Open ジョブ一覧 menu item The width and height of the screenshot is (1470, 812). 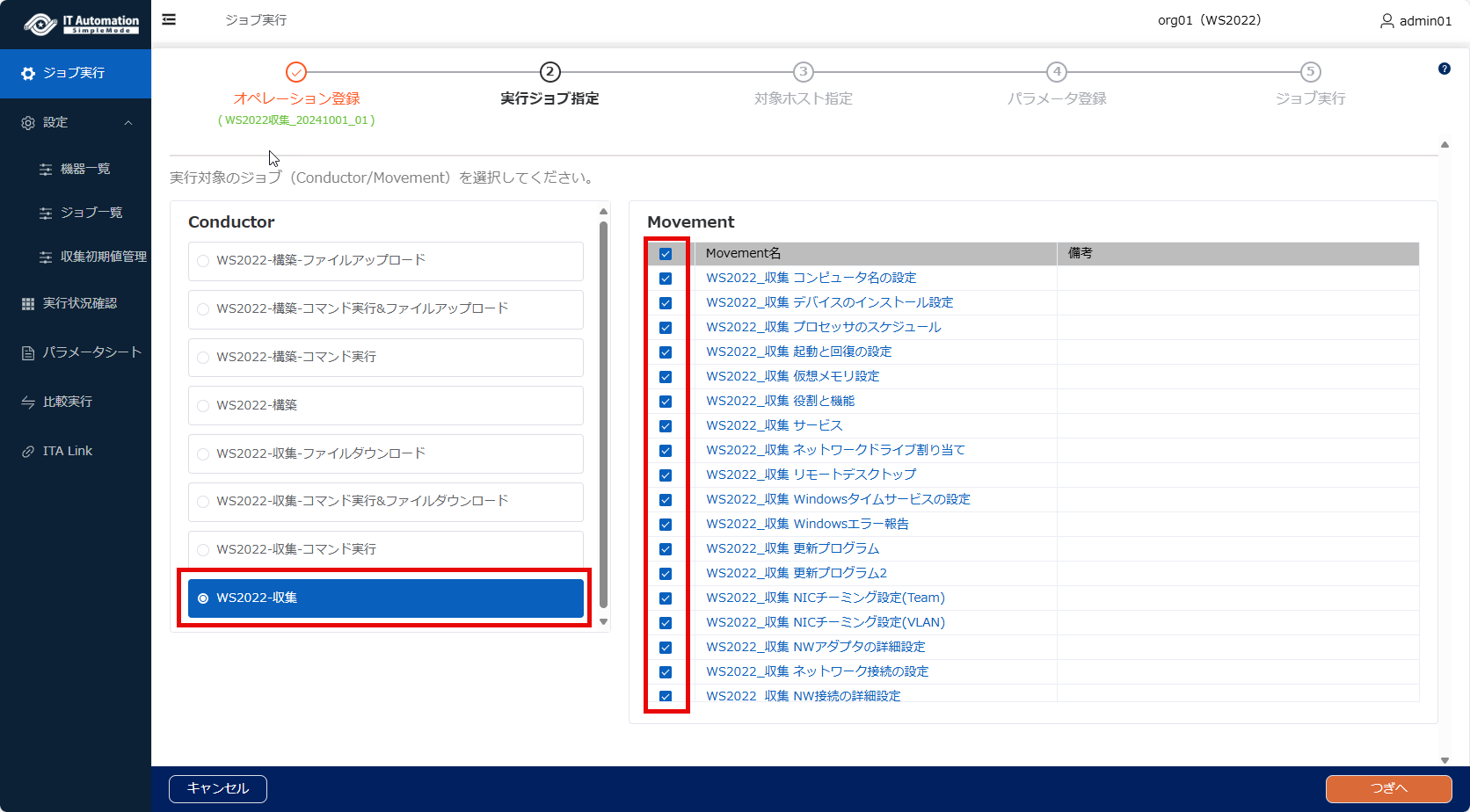(76, 213)
